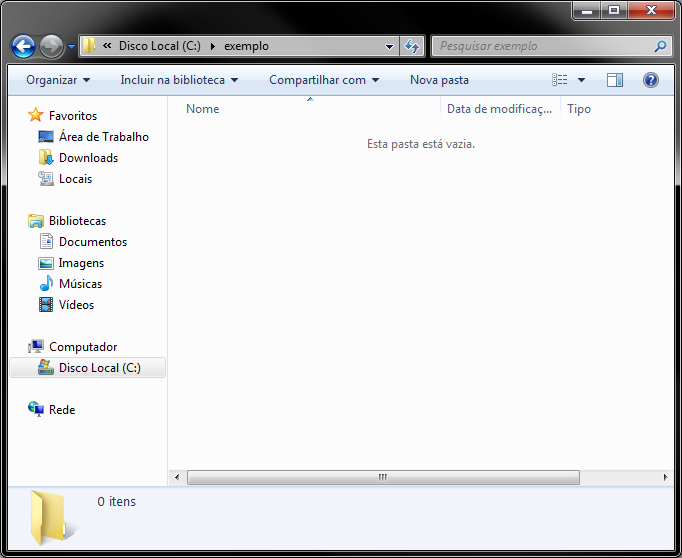Go back with the blue Back arrow

(23, 46)
